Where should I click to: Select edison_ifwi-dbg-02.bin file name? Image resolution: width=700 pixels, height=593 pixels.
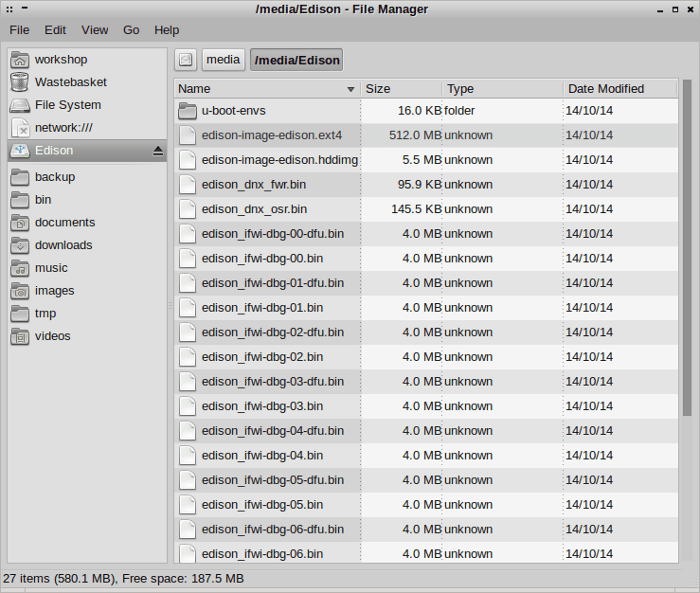262,357
